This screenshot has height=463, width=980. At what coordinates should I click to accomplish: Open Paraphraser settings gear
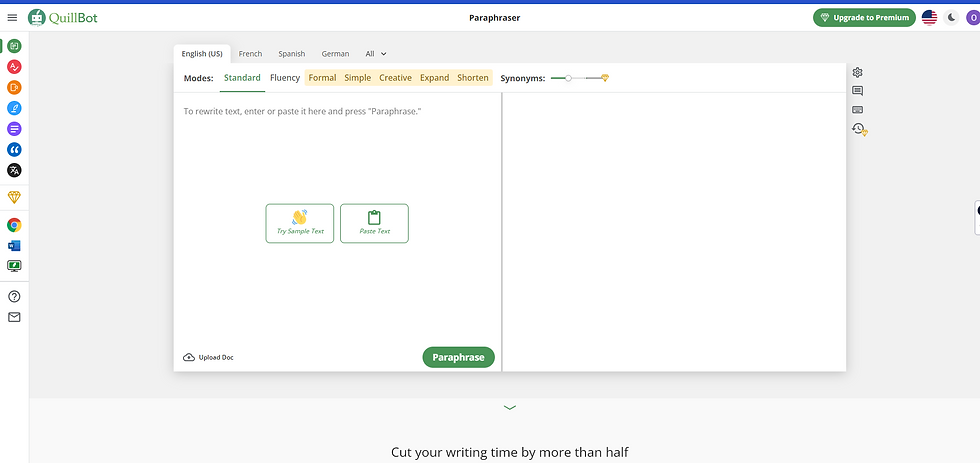point(858,72)
